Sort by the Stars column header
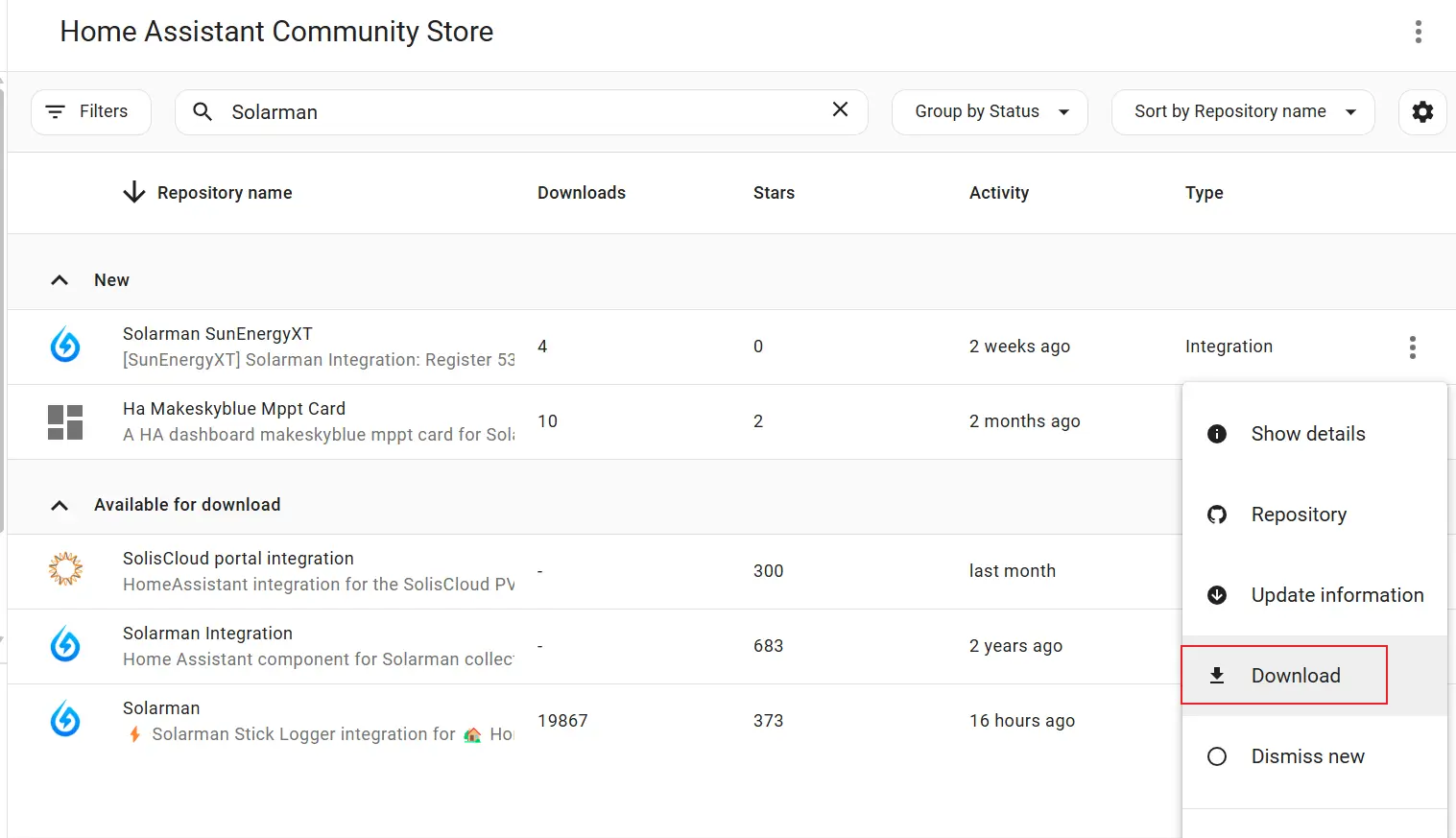 tap(774, 193)
